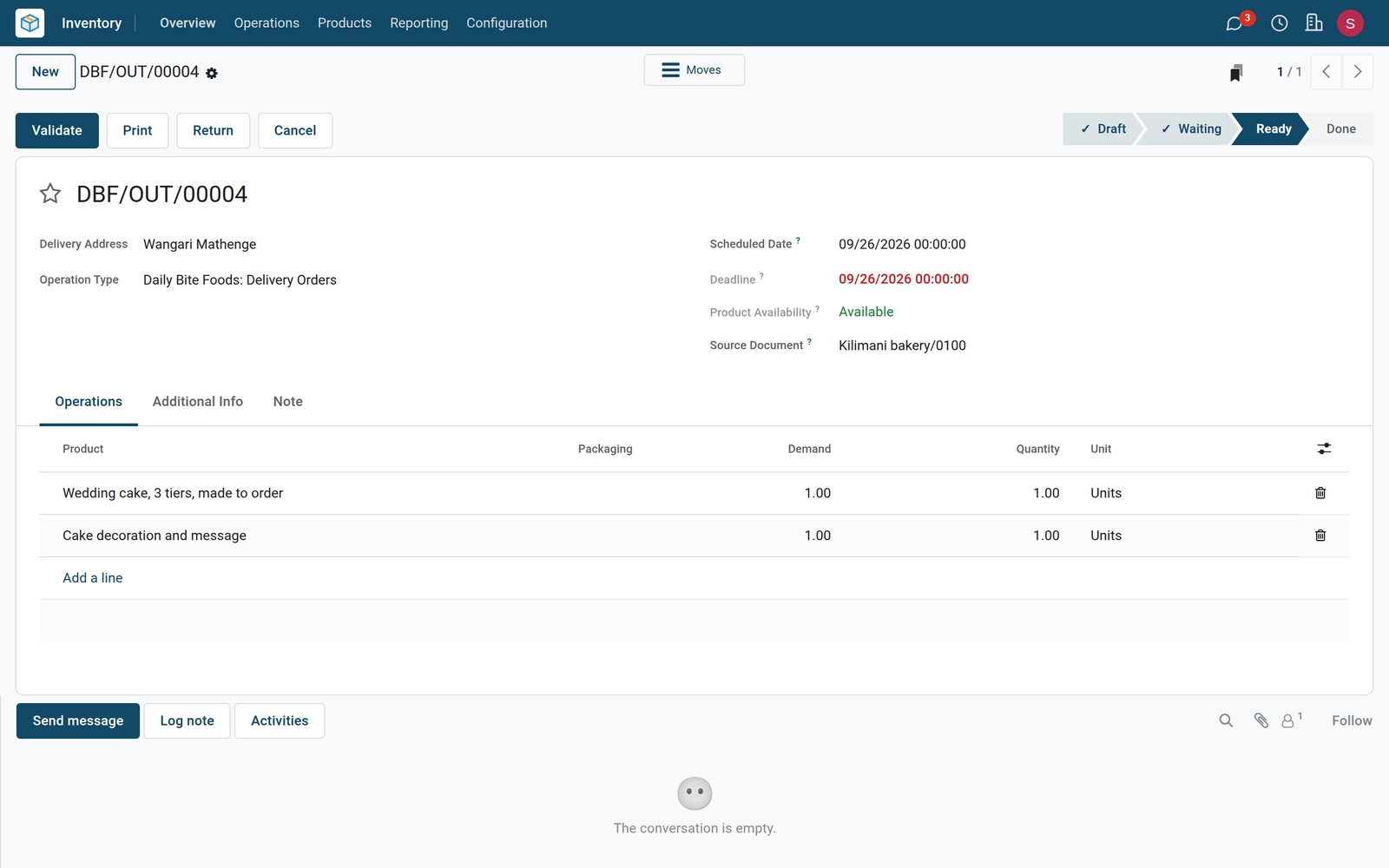Select the Operations tab in the form
This screenshot has height=868, width=1389.
(89, 402)
